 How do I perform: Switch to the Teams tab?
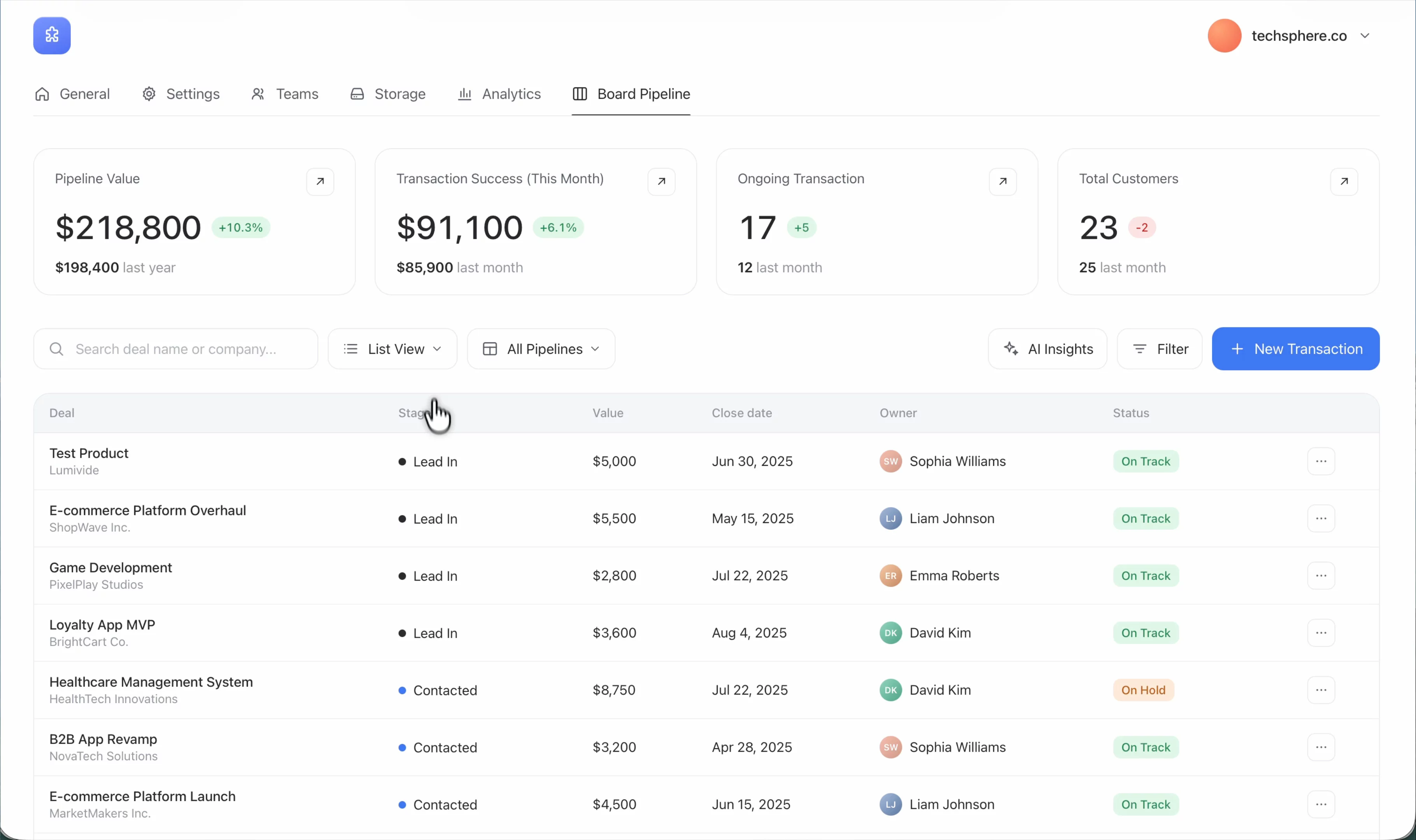click(285, 94)
